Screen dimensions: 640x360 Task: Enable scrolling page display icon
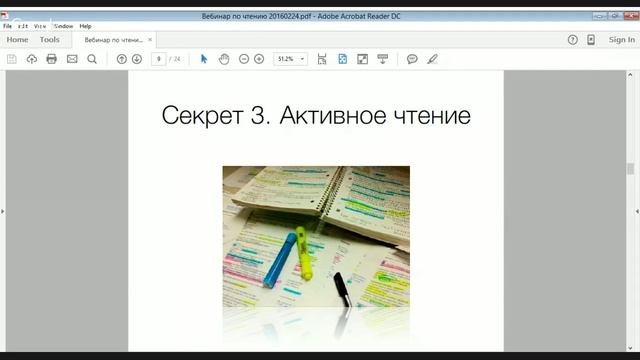tap(322, 59)
